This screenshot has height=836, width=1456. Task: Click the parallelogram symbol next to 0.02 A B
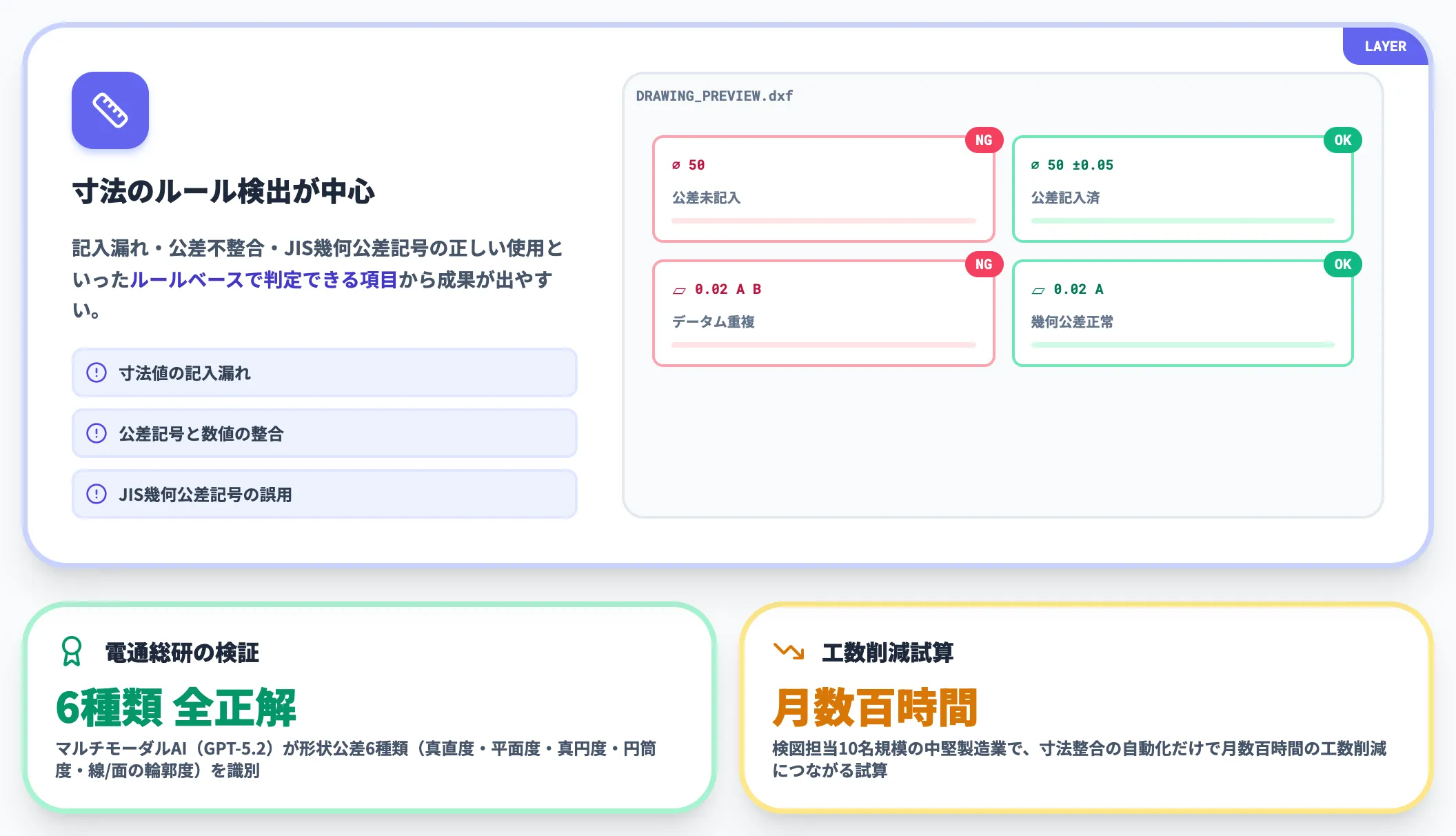pos(679,290)
